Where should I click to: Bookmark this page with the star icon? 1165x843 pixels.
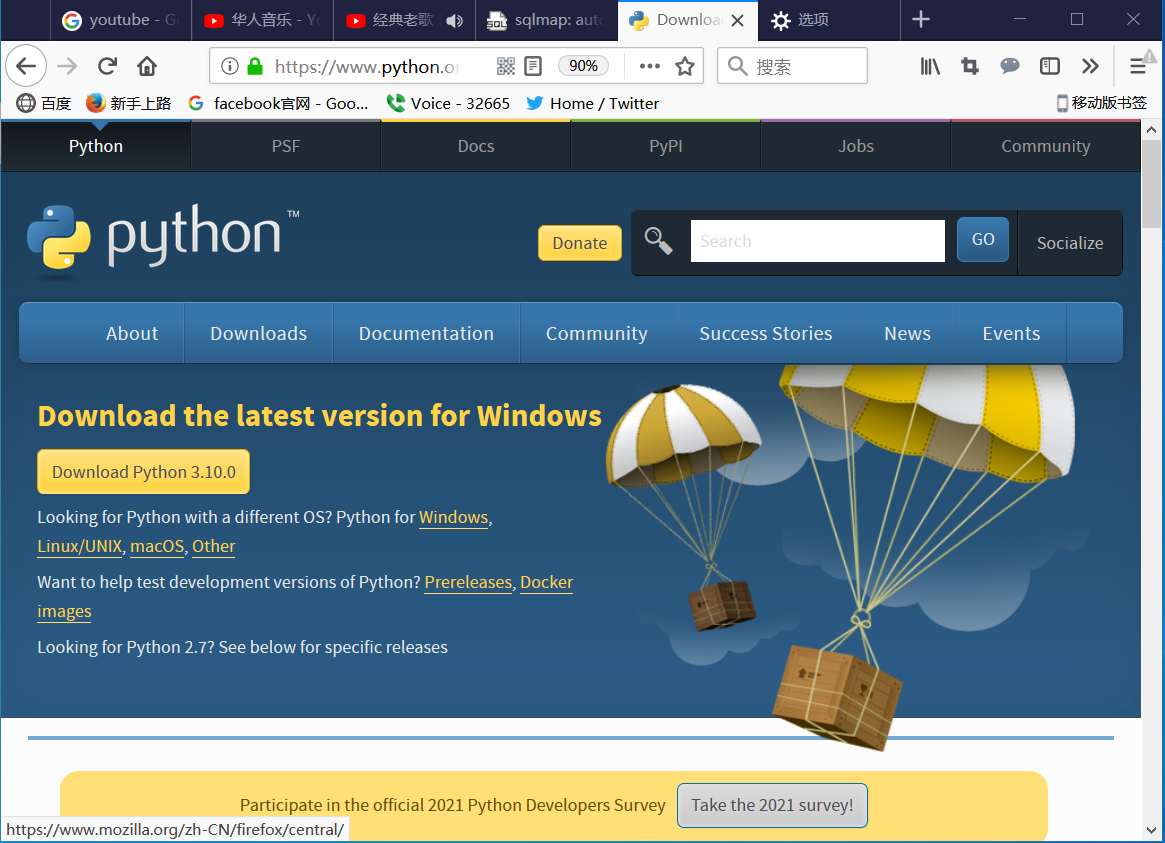point(685,67)
